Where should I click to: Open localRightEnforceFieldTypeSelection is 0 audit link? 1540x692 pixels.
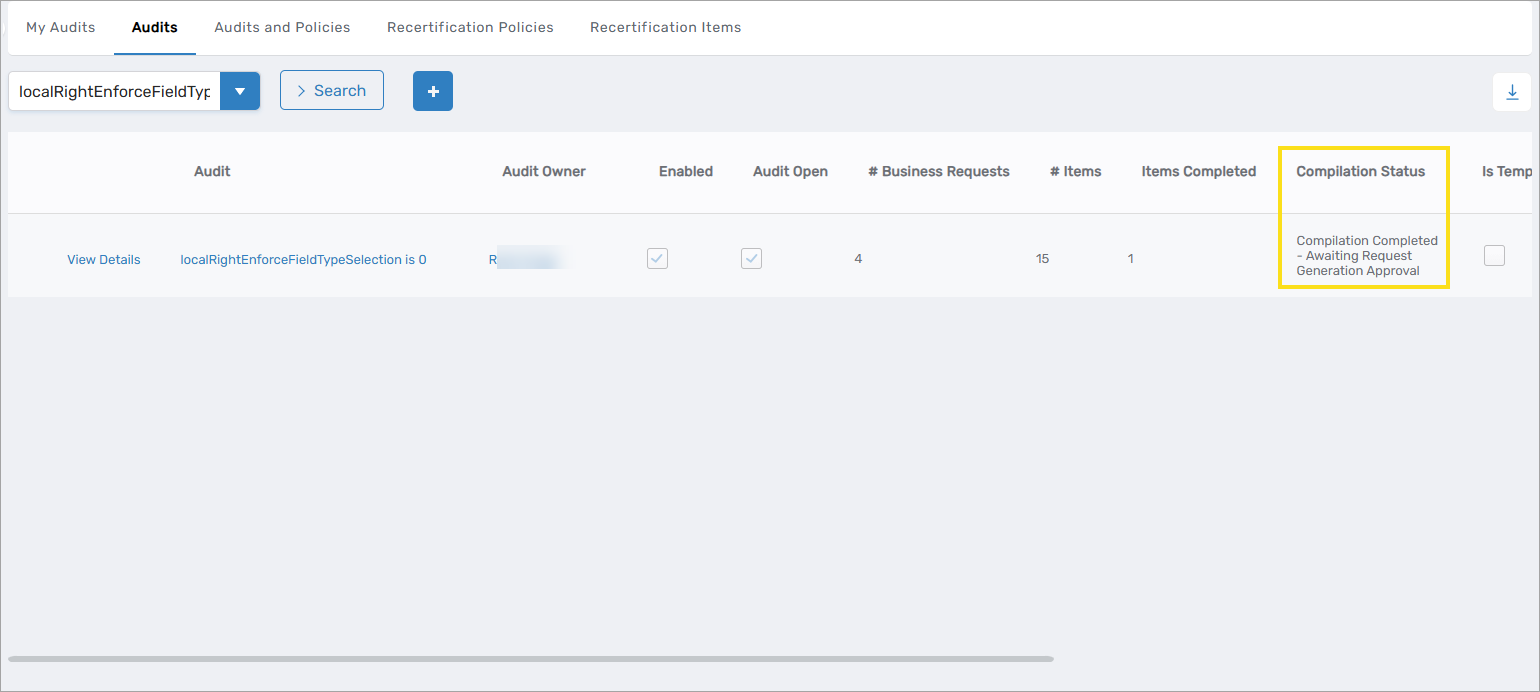(303, 260)
